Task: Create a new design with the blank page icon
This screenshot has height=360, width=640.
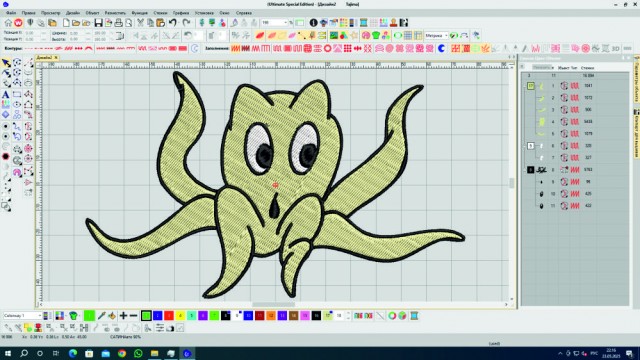Action: (66, 23)
